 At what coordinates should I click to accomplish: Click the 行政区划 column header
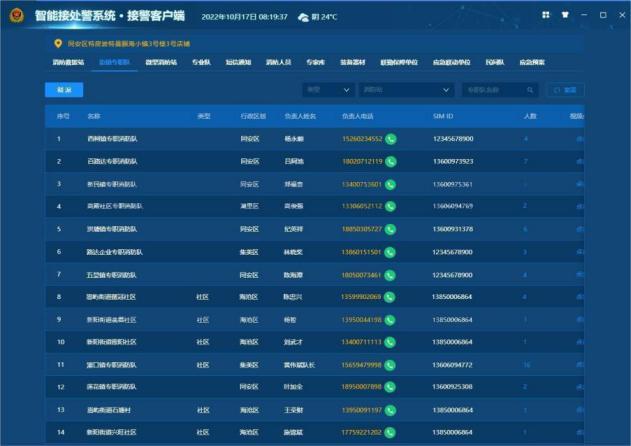(x=253, y=116)
